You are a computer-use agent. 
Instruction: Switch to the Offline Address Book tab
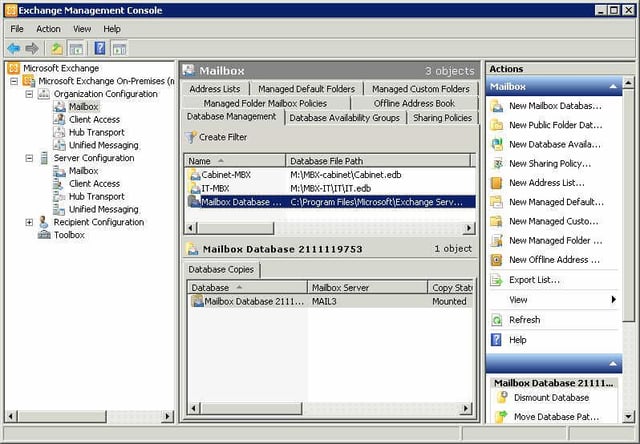click(x=414, y=103)
